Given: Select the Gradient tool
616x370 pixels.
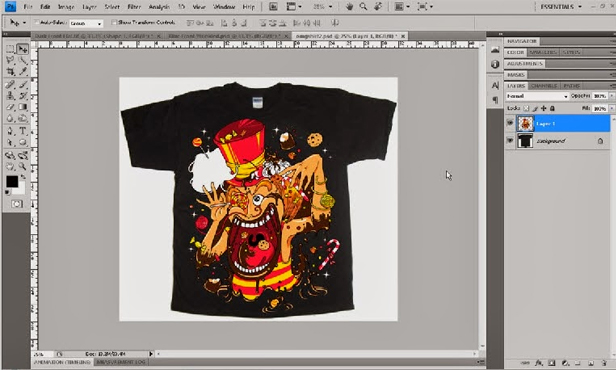Looking at the screenshot, I should tap(22, 107).
